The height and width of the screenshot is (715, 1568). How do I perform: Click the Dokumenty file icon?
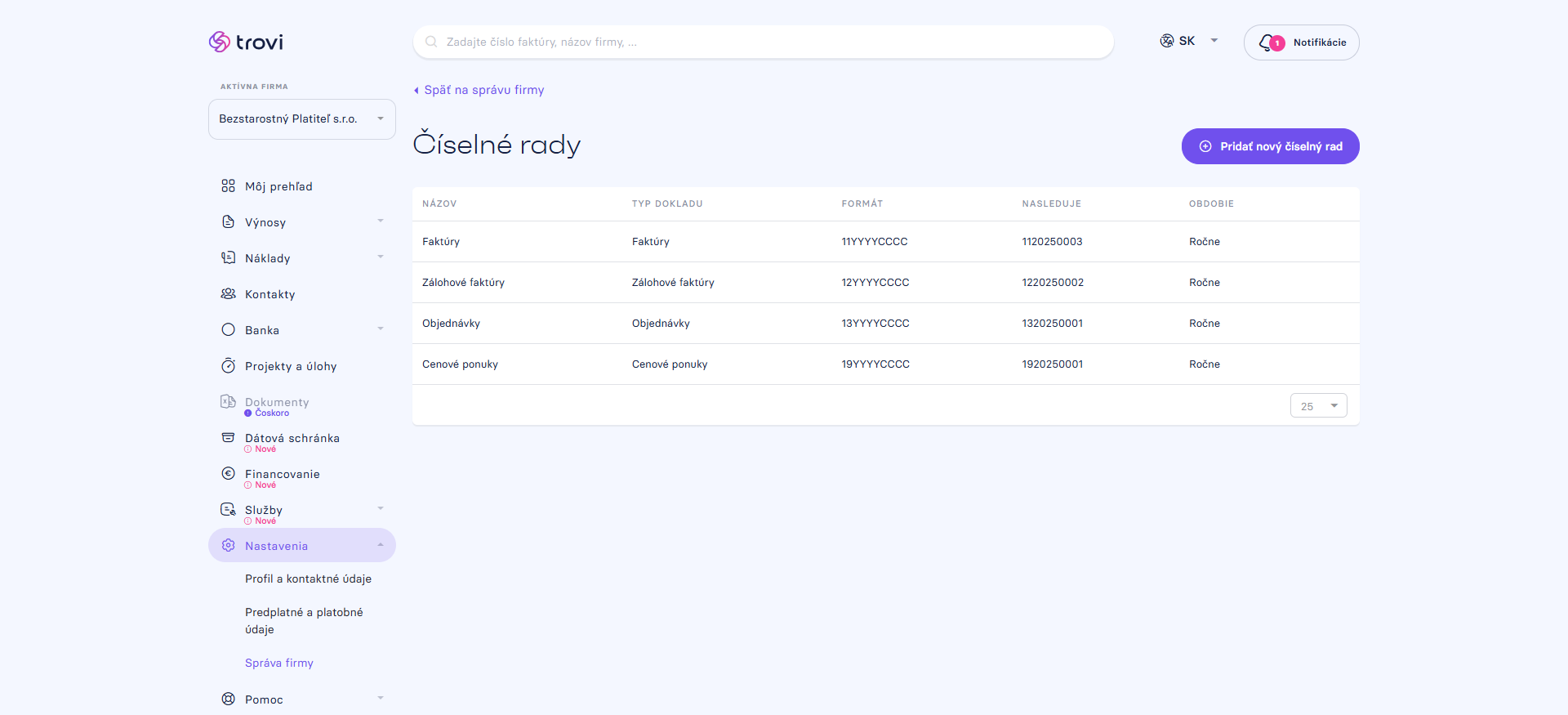point(228,402)
